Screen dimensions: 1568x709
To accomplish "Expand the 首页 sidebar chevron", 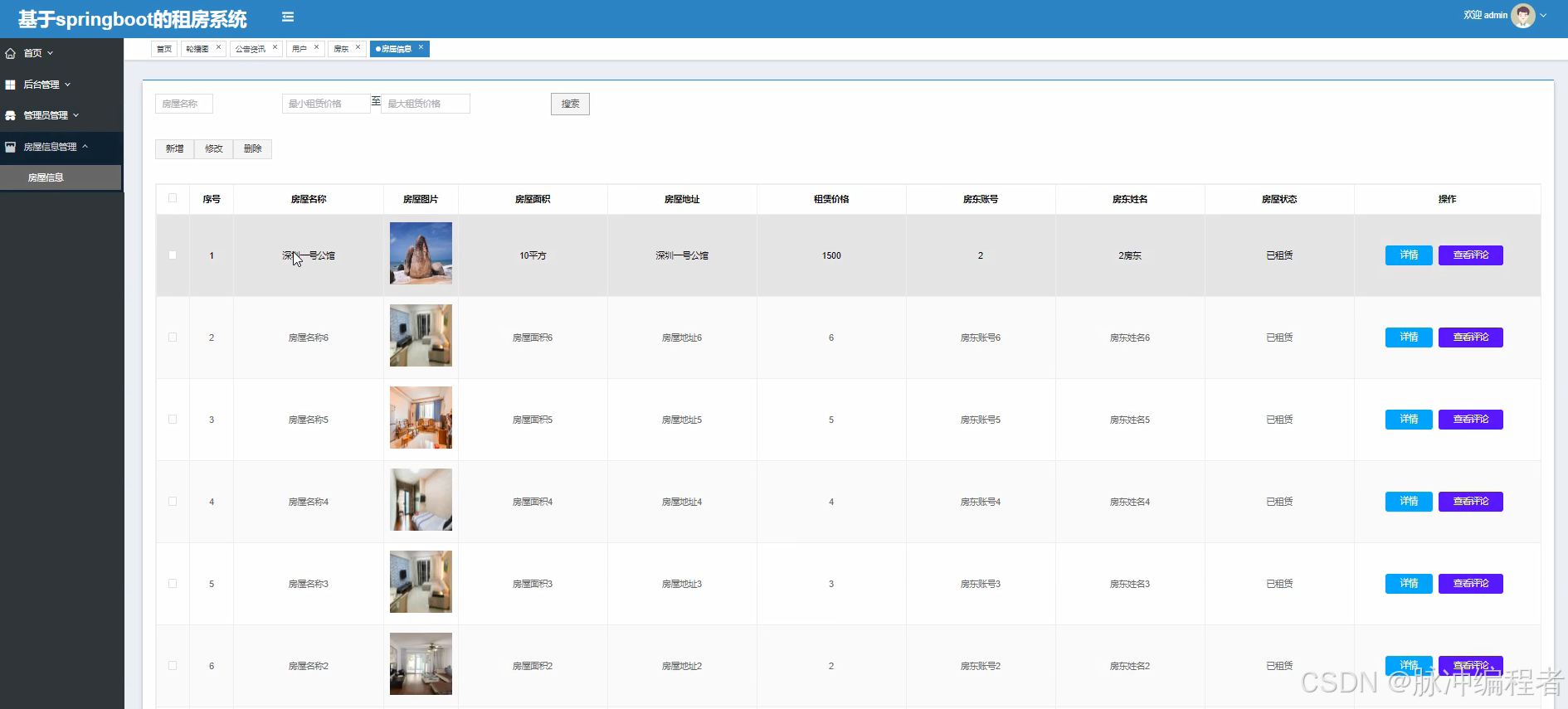I will [x=51, y=53].
